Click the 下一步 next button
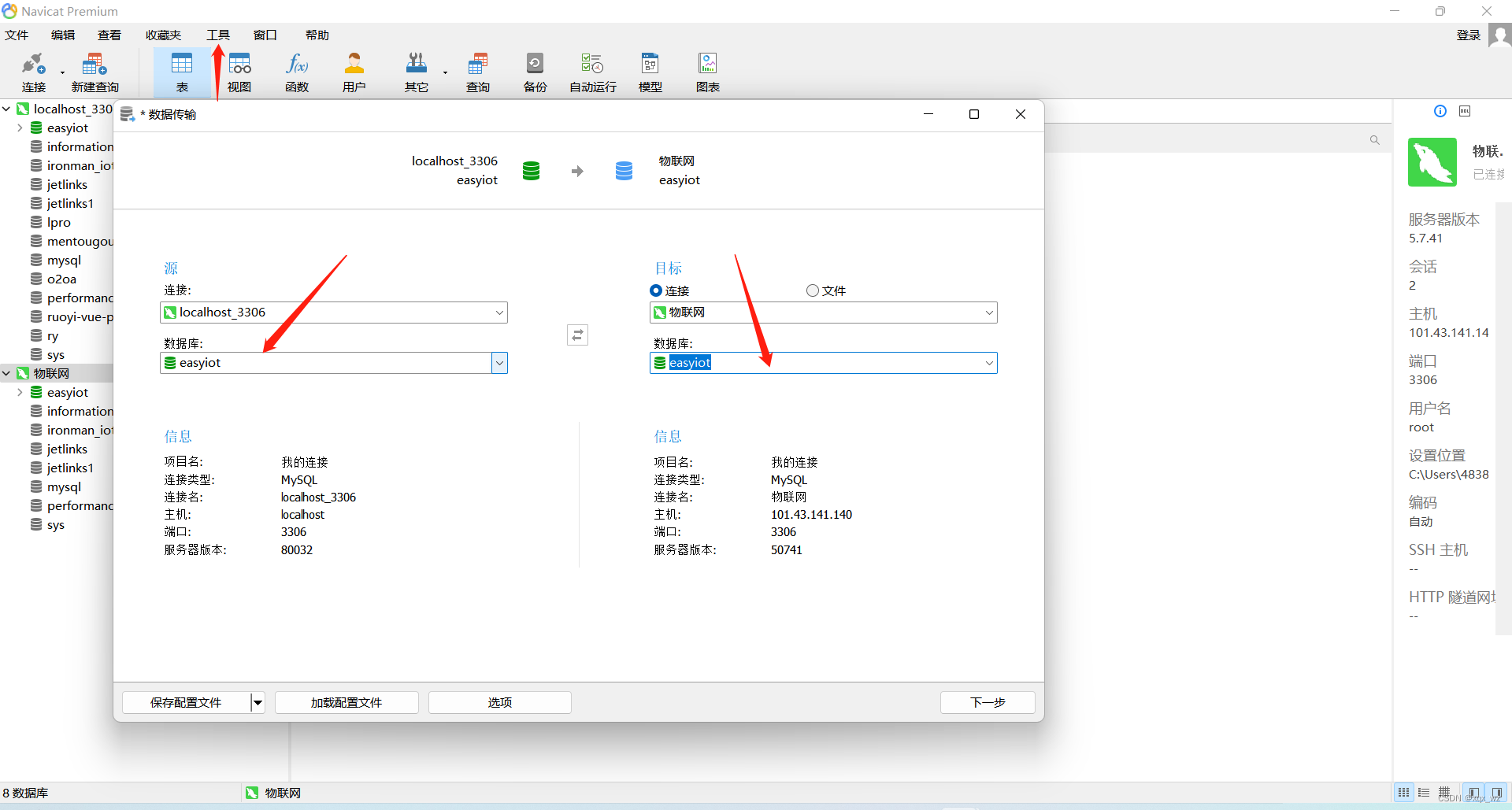The width and height of the screenshot is (1512, 810). pos(988,702)
